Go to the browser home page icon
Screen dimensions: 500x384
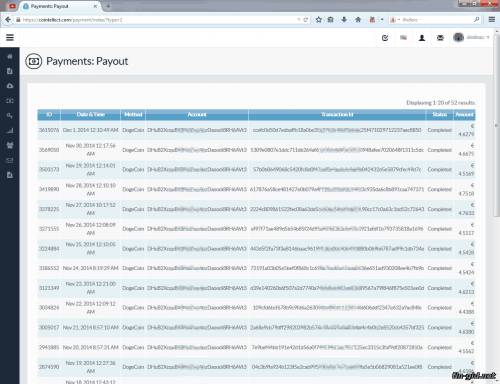[358, 20]
